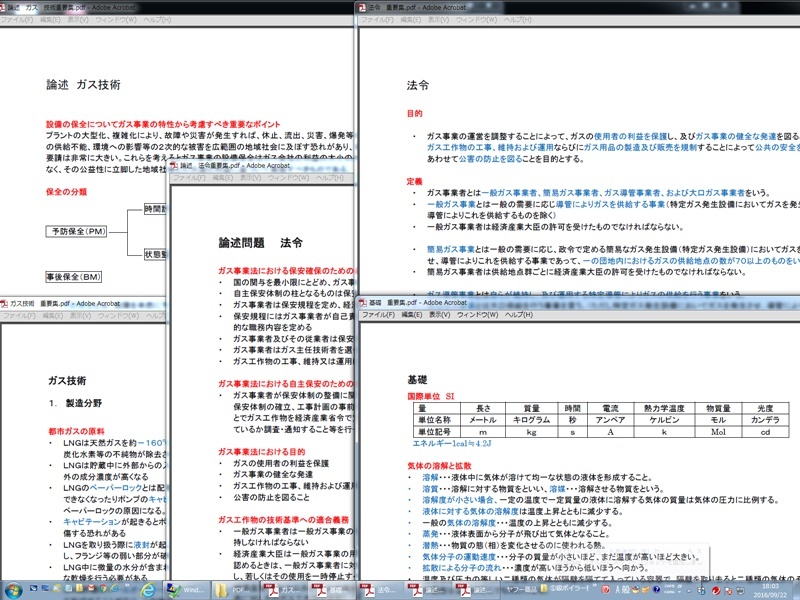The width and height of the screenshot is (800, 600).
Task: Click the heading 1. 製造分野
Action: [x=76, y=403]
